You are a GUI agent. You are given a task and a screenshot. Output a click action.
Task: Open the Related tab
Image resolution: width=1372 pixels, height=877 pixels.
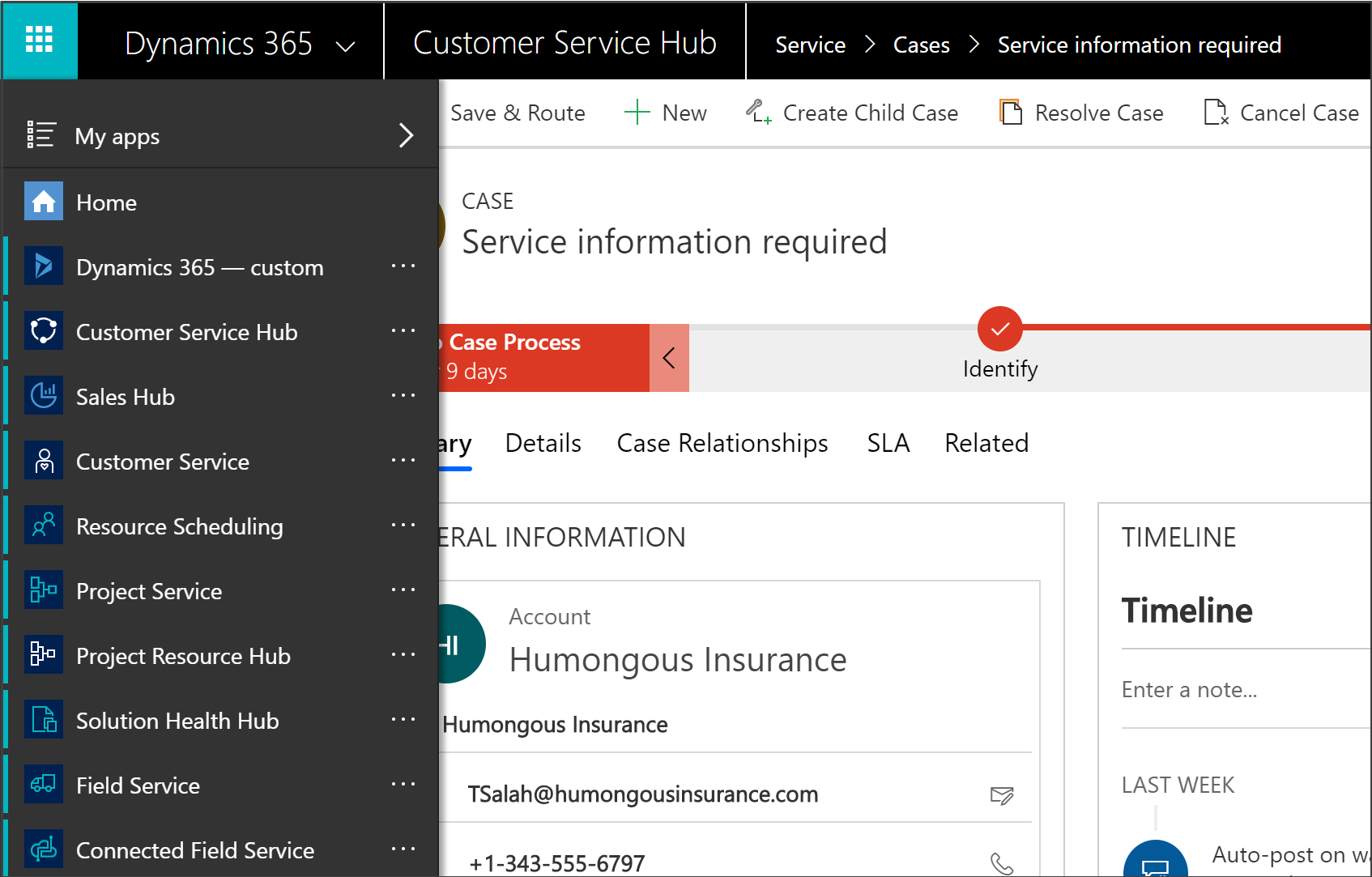pos(986,443)
